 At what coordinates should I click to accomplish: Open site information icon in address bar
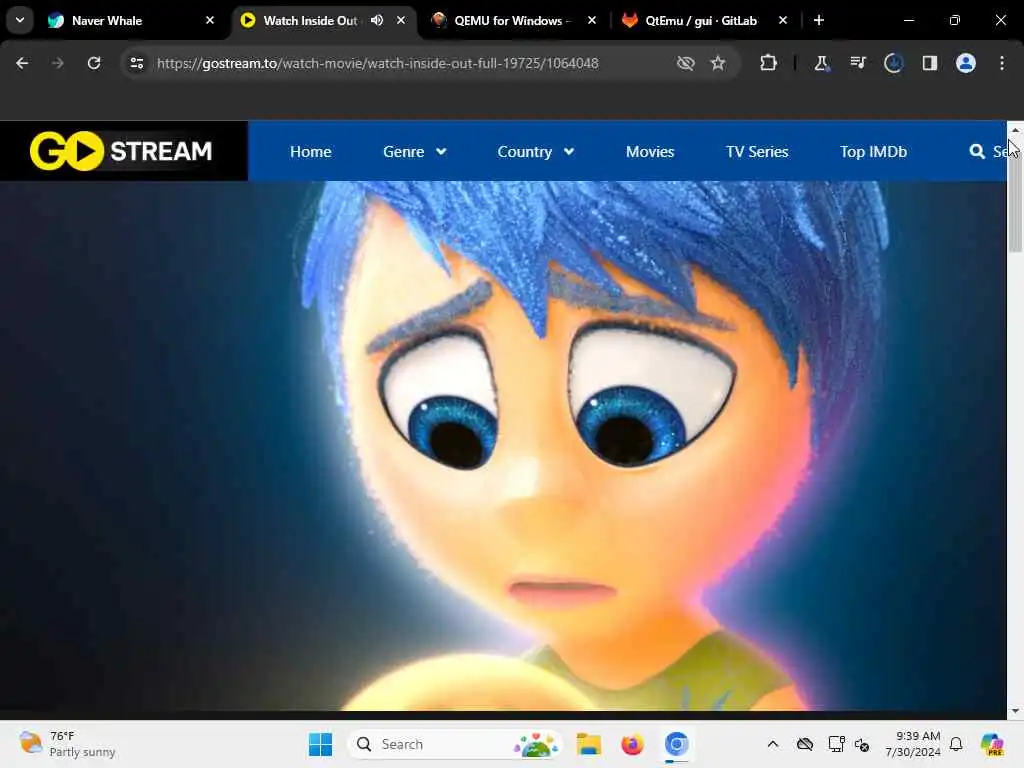click(136, 63)
